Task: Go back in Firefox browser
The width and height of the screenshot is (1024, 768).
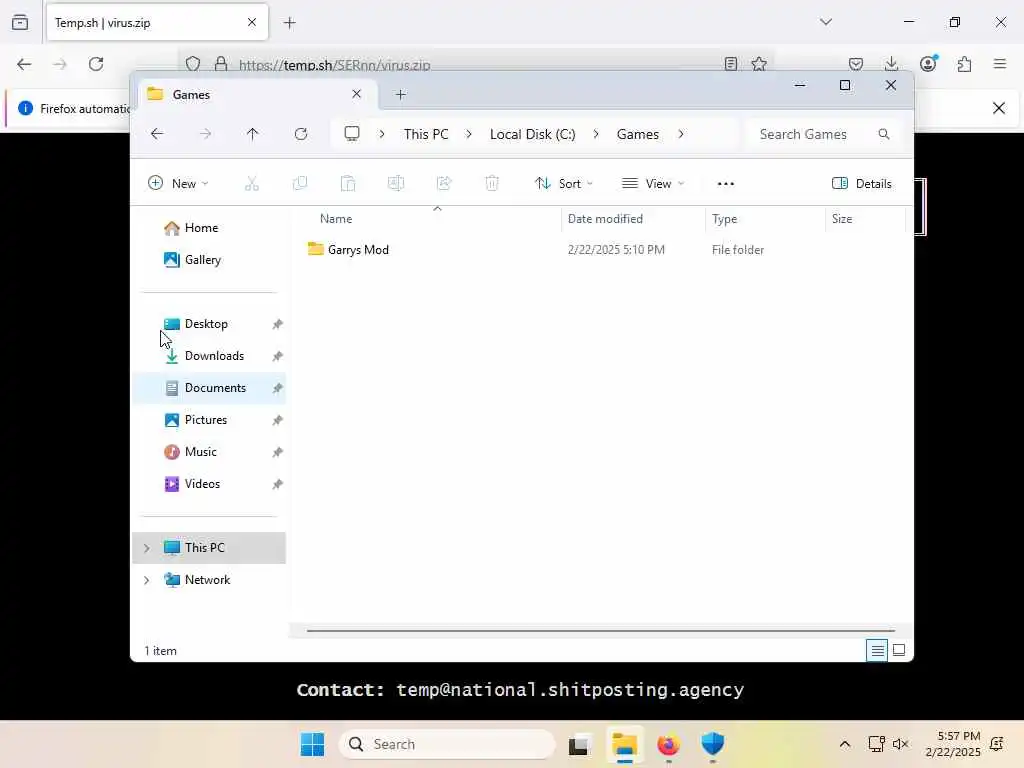Action: 24,64
